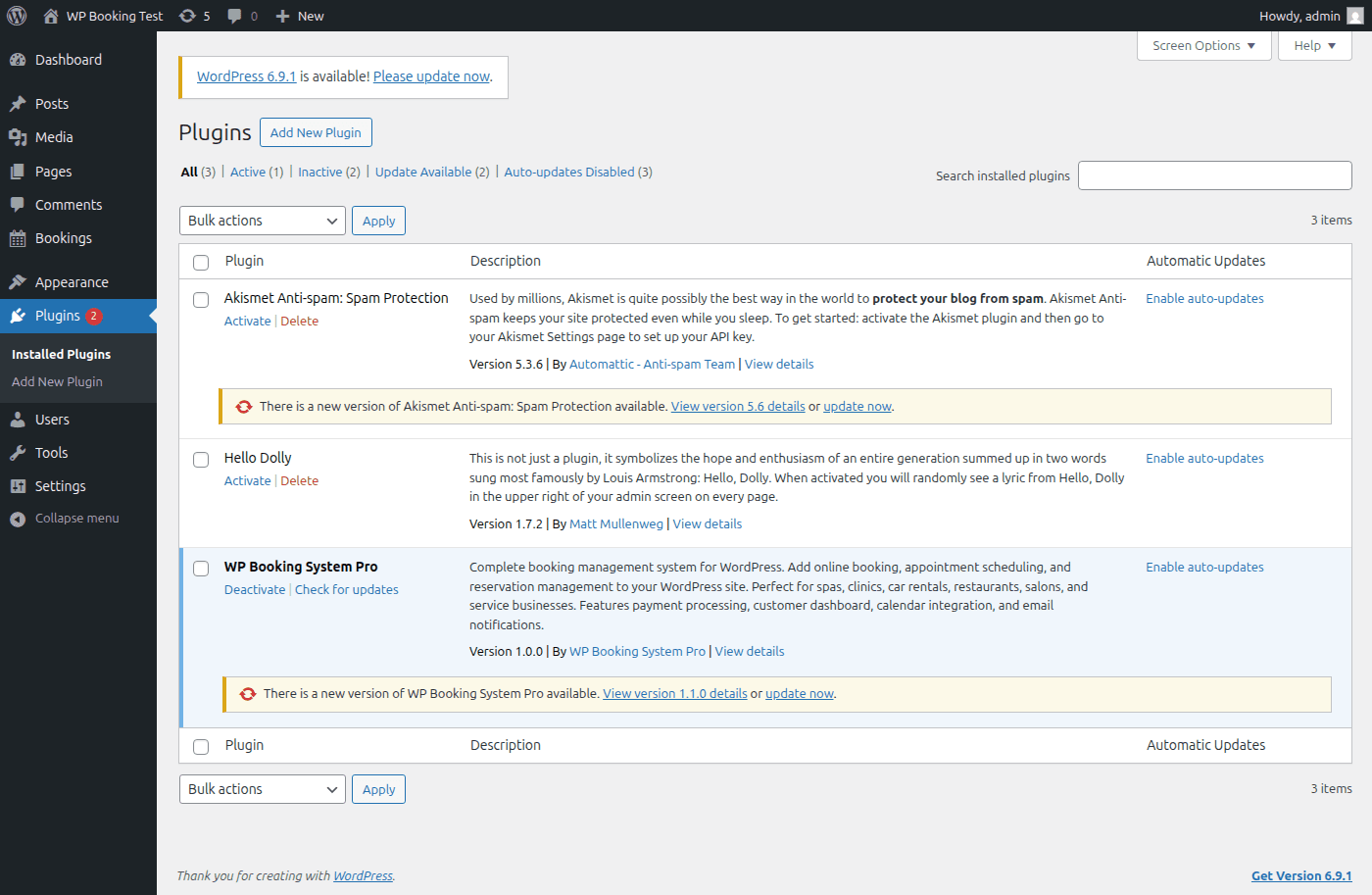Click the Add New Plugin button

click(x=316, y=131)
